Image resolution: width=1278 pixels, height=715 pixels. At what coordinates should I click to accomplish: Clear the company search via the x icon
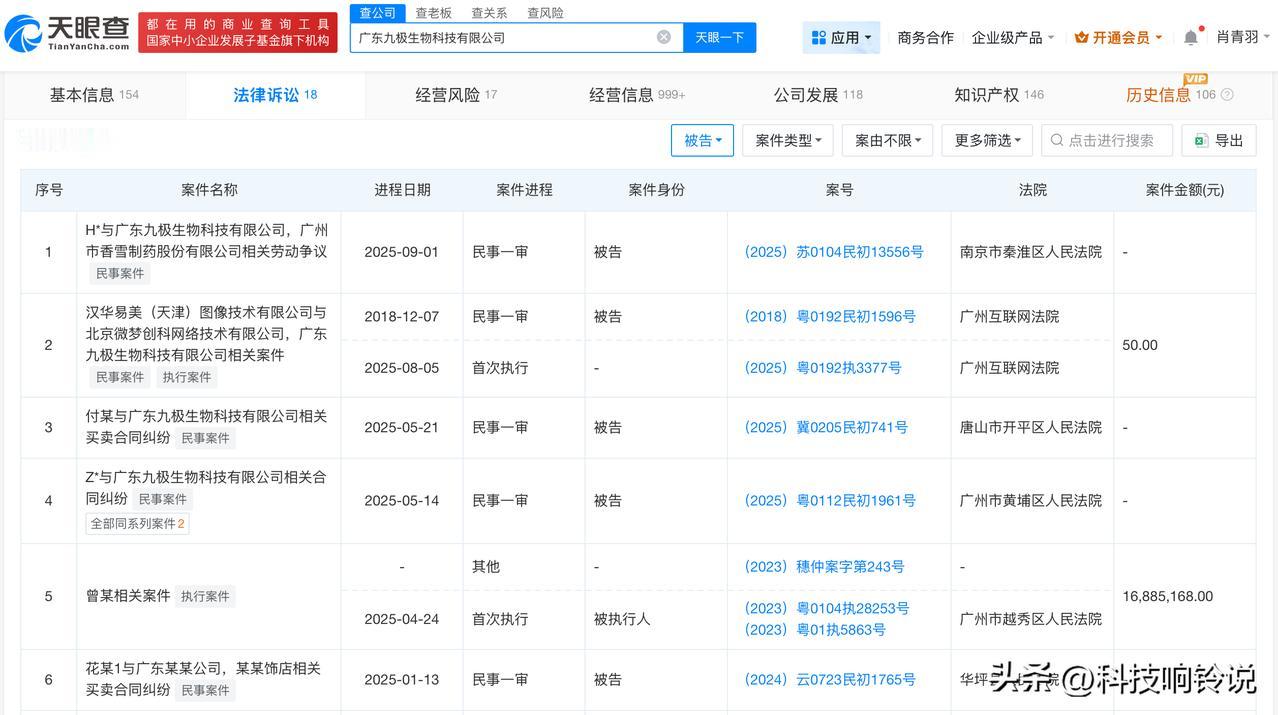click(663, 36)
